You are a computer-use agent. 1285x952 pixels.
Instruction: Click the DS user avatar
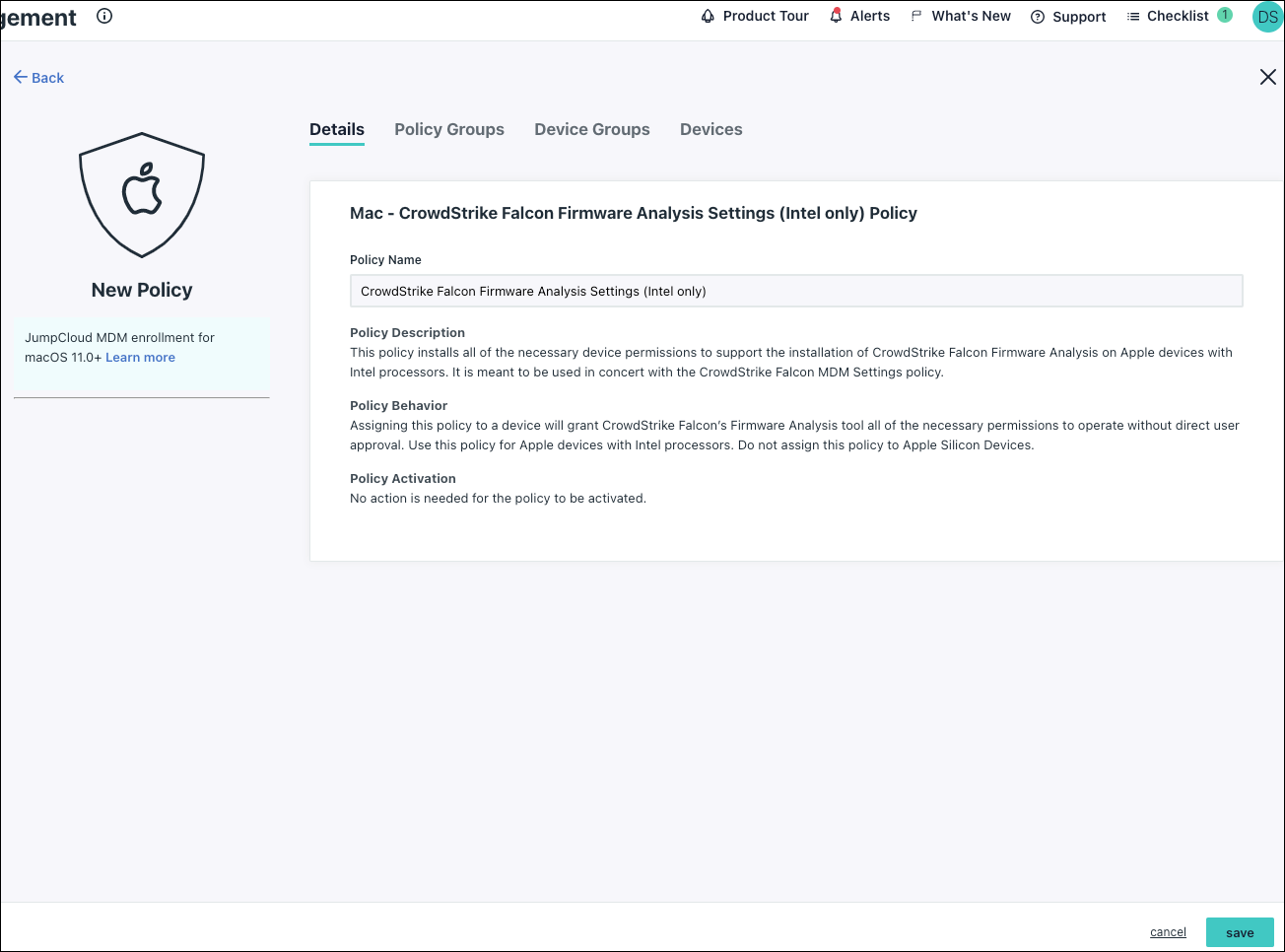(x=1267, y=17)
